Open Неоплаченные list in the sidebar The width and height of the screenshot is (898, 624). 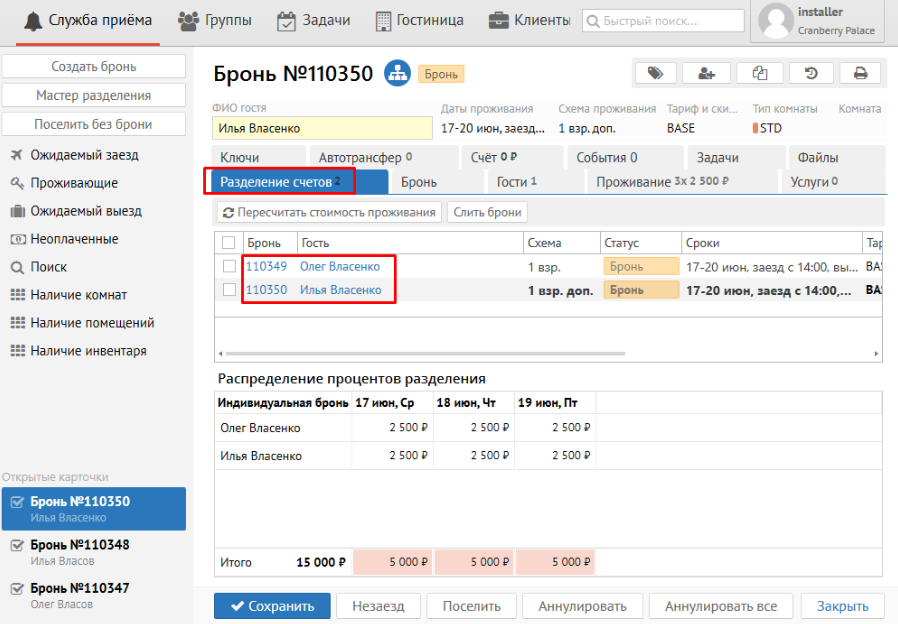pos(74,239)
